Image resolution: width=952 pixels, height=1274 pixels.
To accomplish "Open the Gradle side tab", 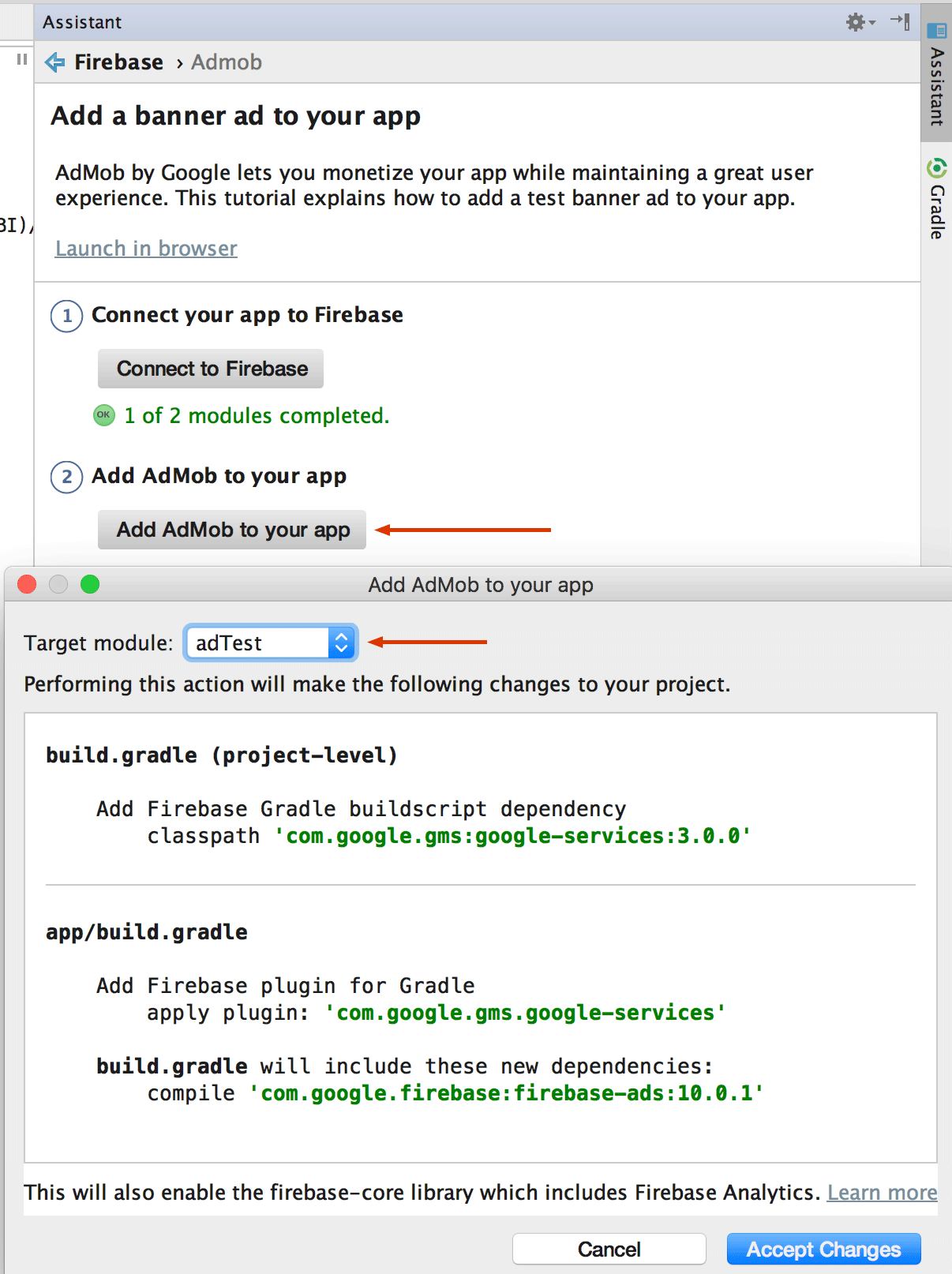I will (x=936, y=200).
